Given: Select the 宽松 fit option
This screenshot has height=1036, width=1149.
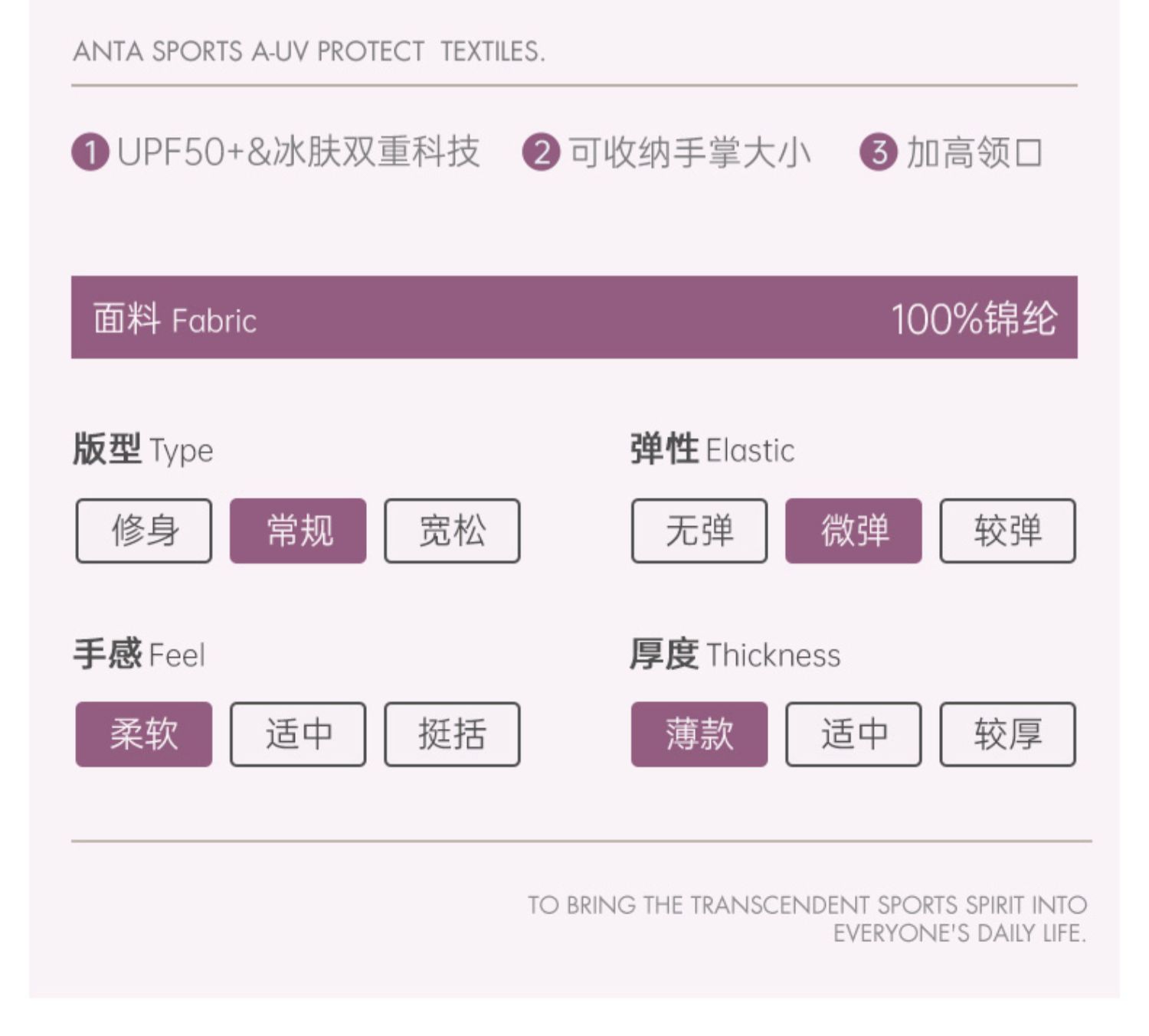Looking at the screenshot, I should click(x=452, y=531).
